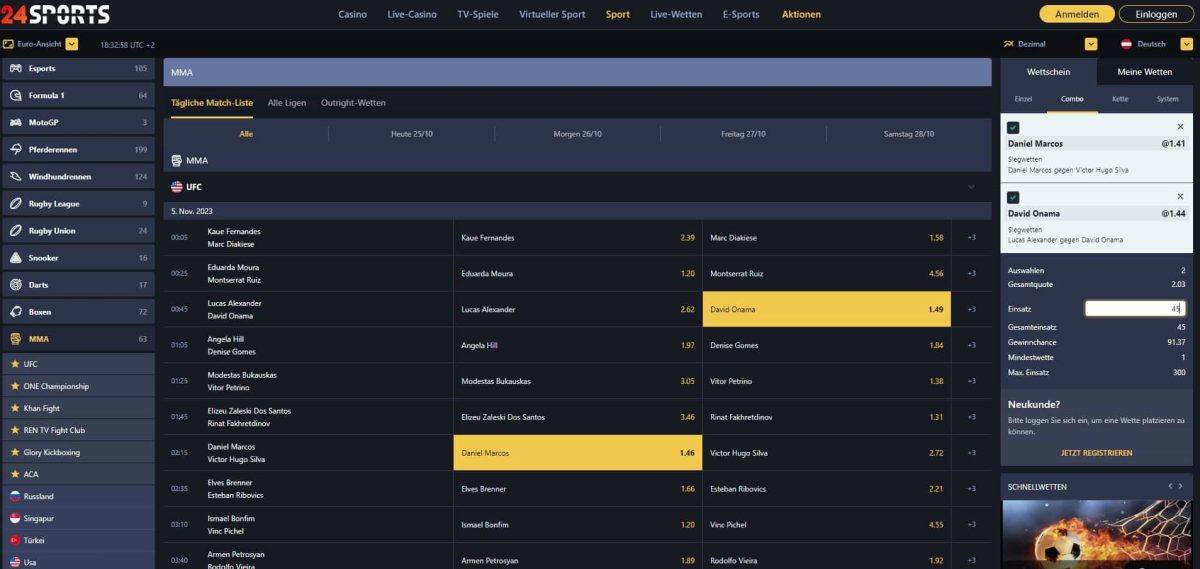This screenshot has height=569, width=1200.
Task: Switch to Alle Ligen tab
Action: [x=287, y=103]
